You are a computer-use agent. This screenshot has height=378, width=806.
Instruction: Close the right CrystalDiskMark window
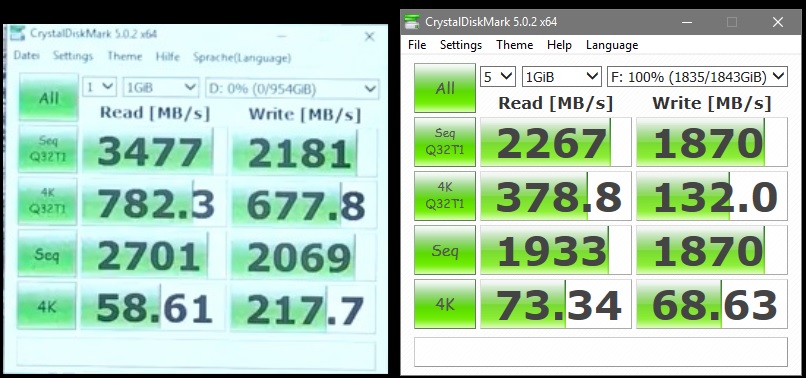pyautogui.click(x=778, y=22)
